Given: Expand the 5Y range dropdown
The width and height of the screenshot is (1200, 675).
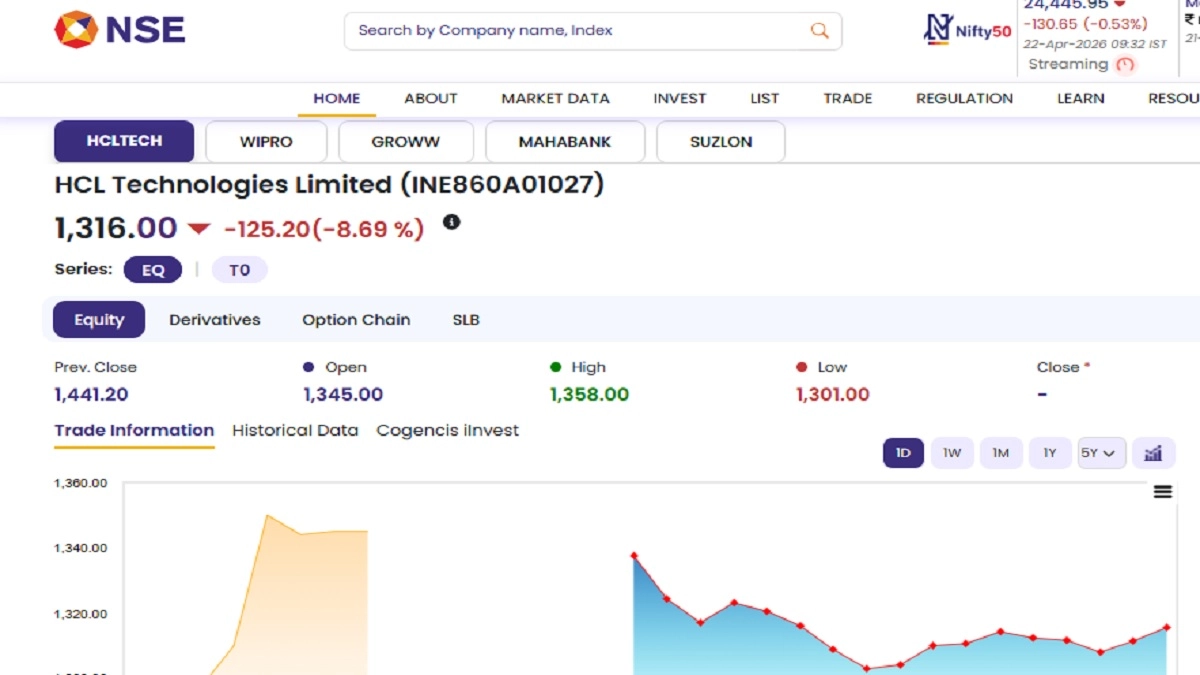Looking at the screenshot, I should point(1101,453).
